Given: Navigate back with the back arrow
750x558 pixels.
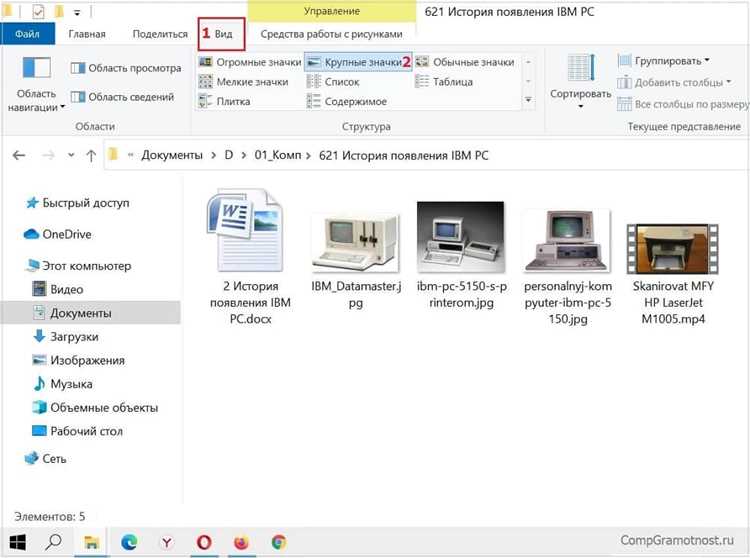Looking at the screenshot, I should click(x=19, y=155).
